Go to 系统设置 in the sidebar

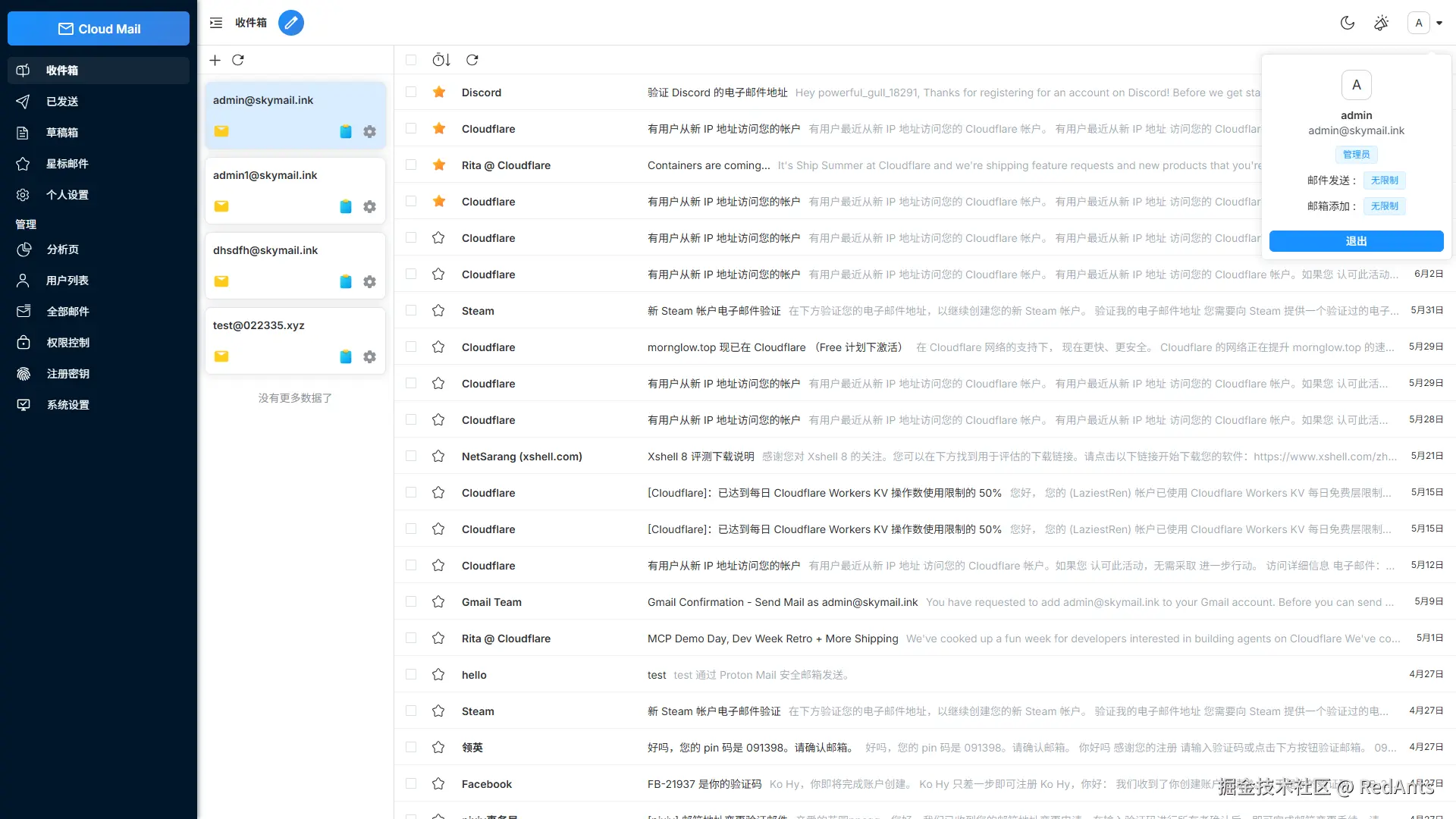click(x=67, y=405)
